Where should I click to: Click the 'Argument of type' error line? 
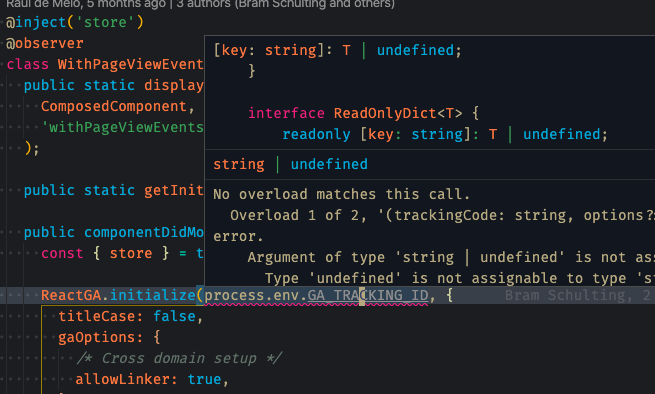point(451,257)
